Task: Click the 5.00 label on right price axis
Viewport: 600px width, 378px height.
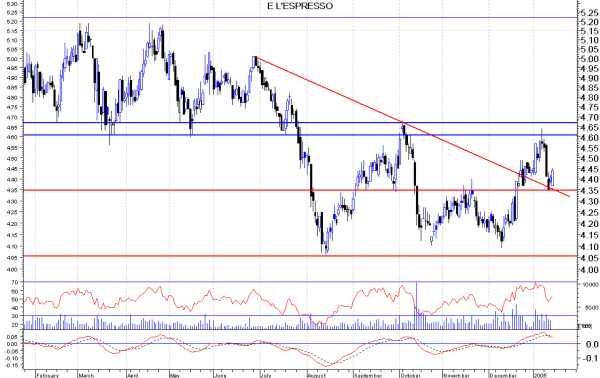Action: 589,59
